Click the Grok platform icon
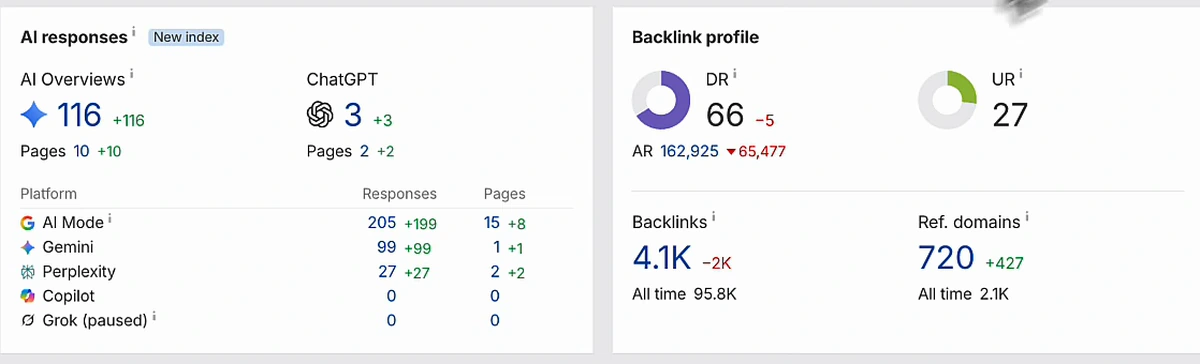This screenshot has width=1200, height=364. 28,320
